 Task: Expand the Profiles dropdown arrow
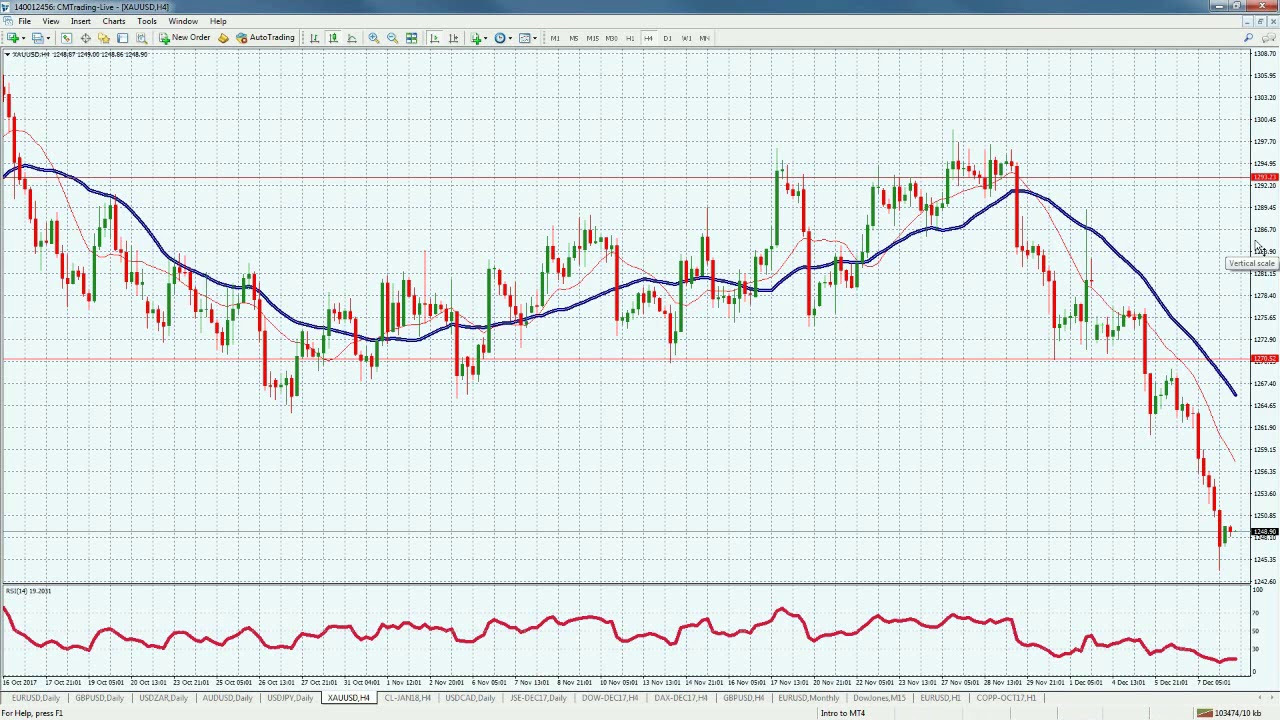[49, 38]
